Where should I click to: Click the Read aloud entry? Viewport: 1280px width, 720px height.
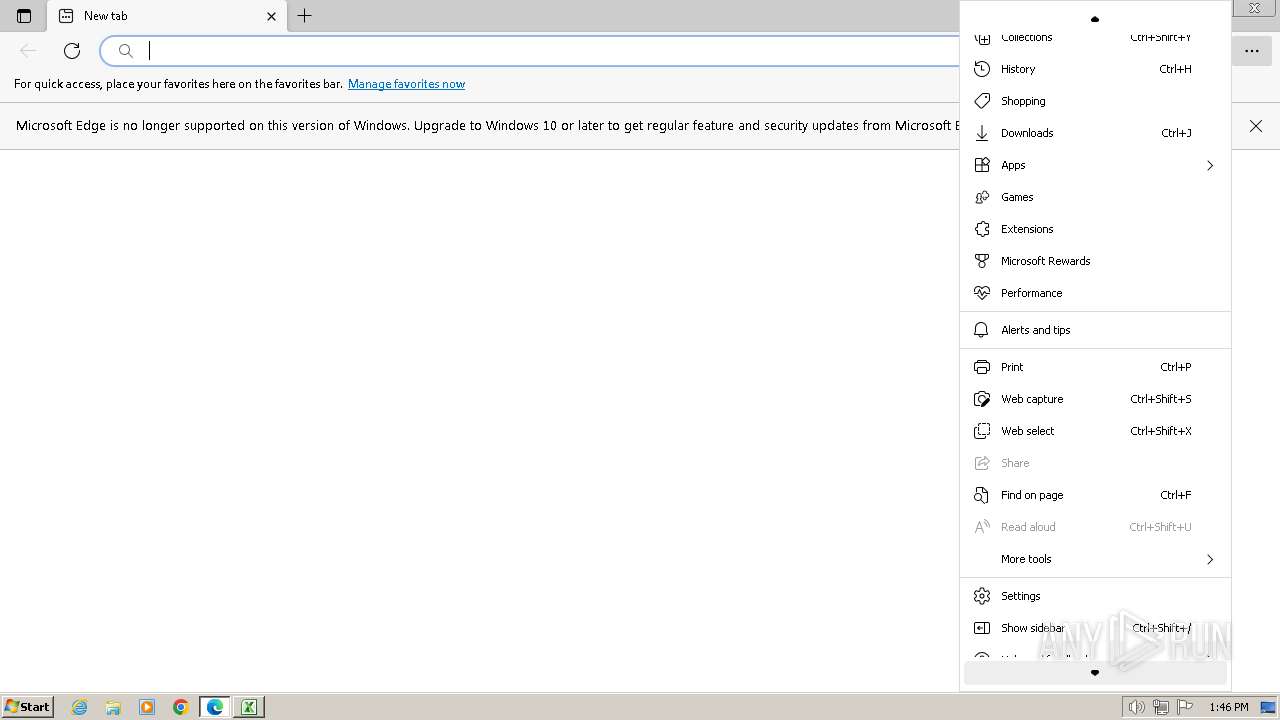1095,527
